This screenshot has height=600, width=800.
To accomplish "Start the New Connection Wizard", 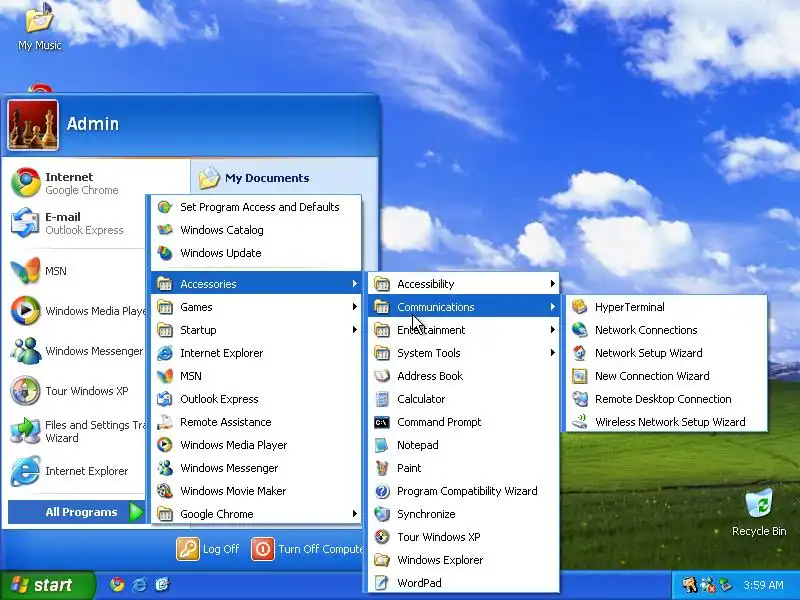I will click(666, 376).
